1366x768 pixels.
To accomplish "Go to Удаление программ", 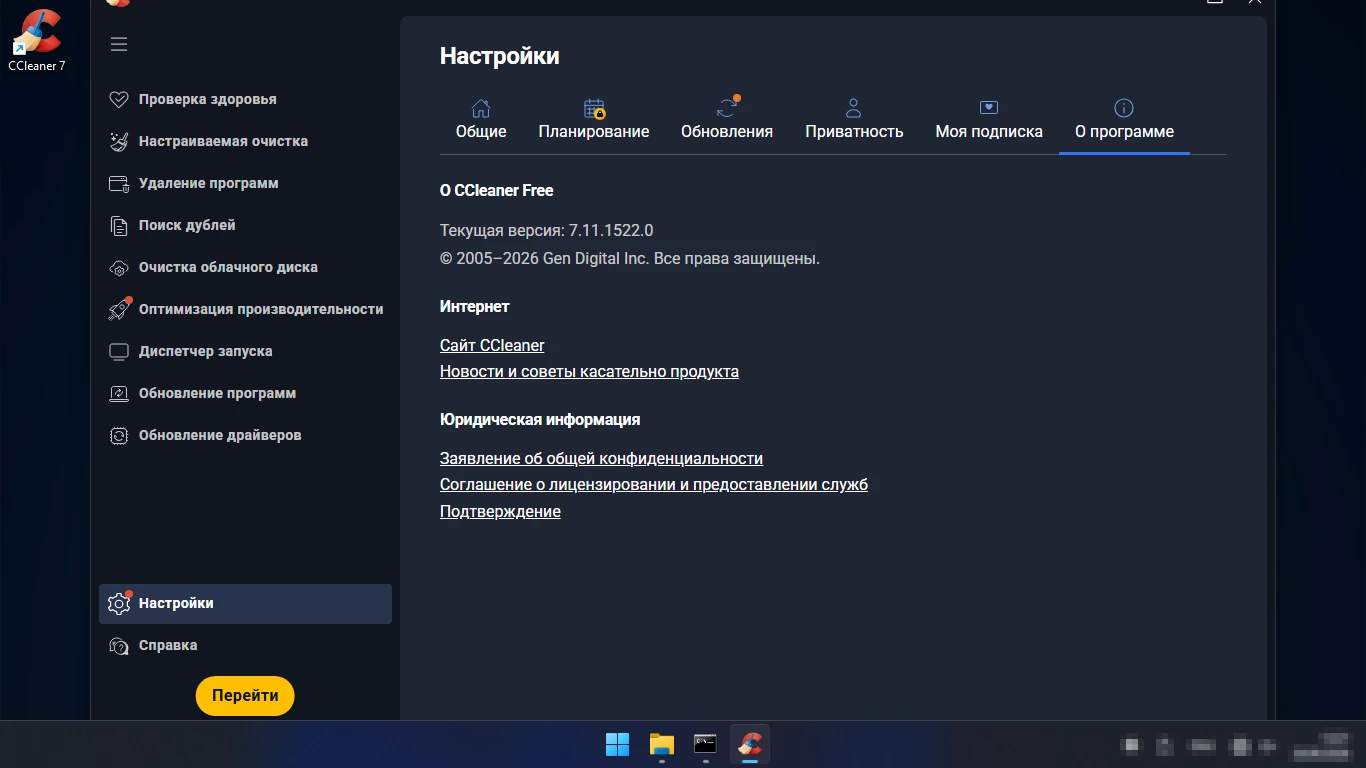I will click(x=245, y=183).
